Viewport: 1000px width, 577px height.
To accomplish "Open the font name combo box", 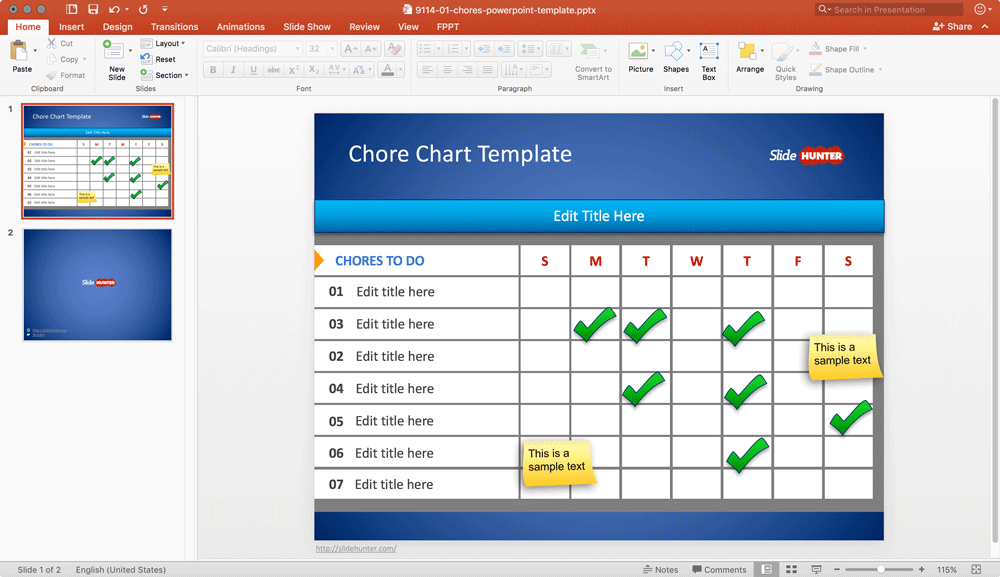I will tap(252, 48).
